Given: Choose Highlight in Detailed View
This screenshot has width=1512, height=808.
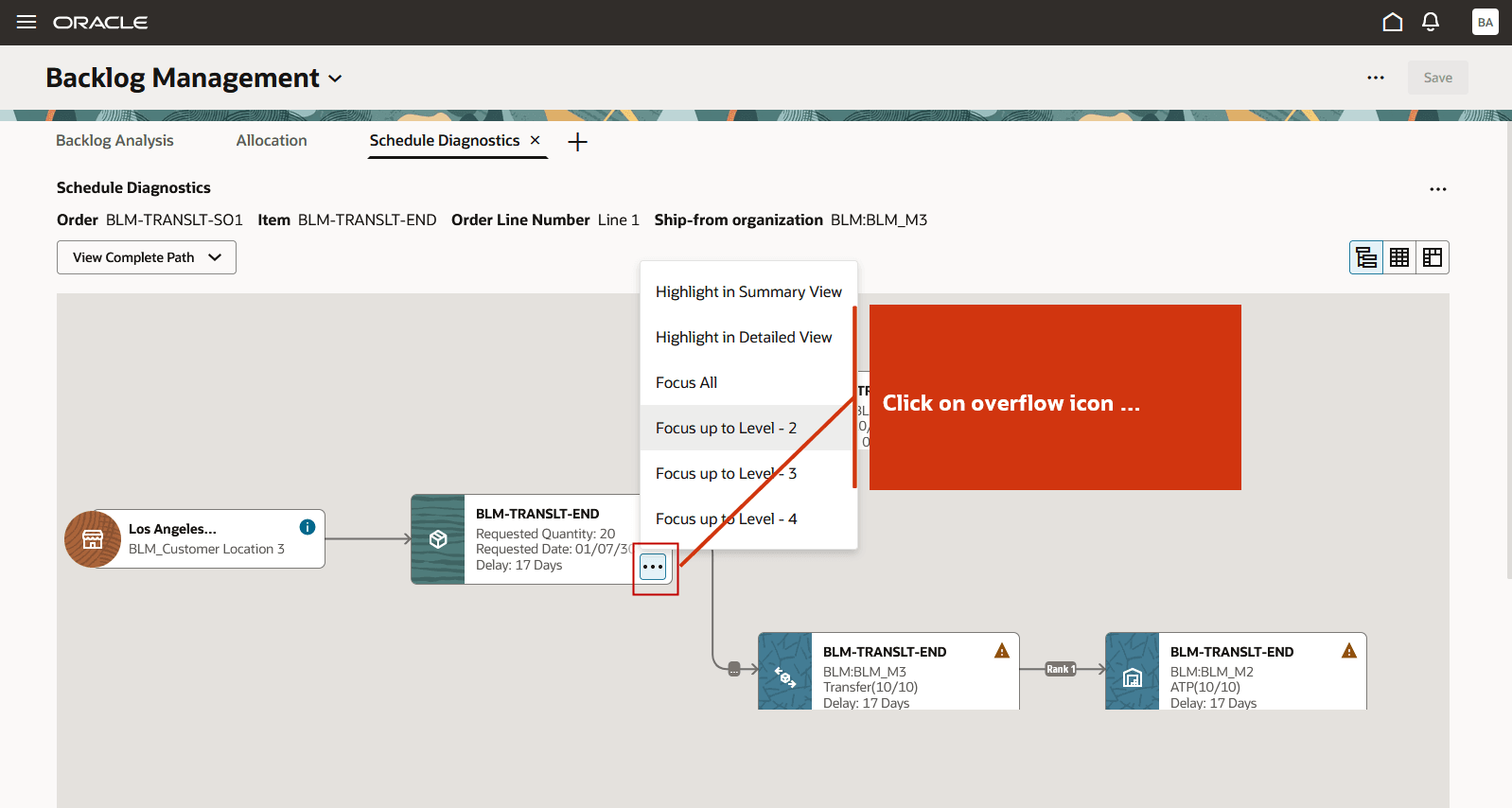Looking at the screenshot, I should tap(748, 337).
